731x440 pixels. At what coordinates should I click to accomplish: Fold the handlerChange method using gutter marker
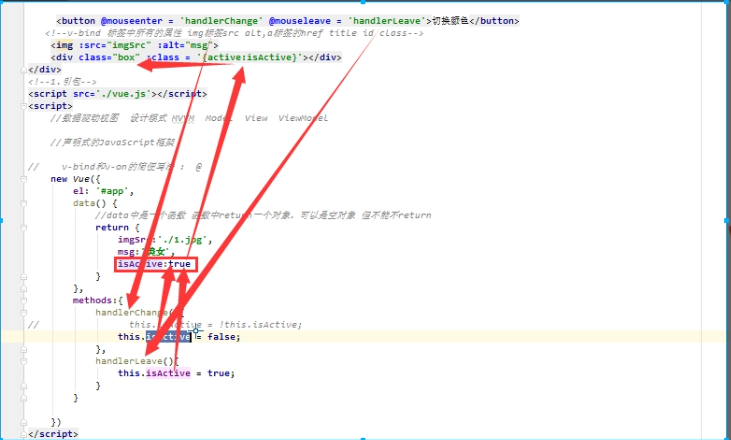(23, 313)
